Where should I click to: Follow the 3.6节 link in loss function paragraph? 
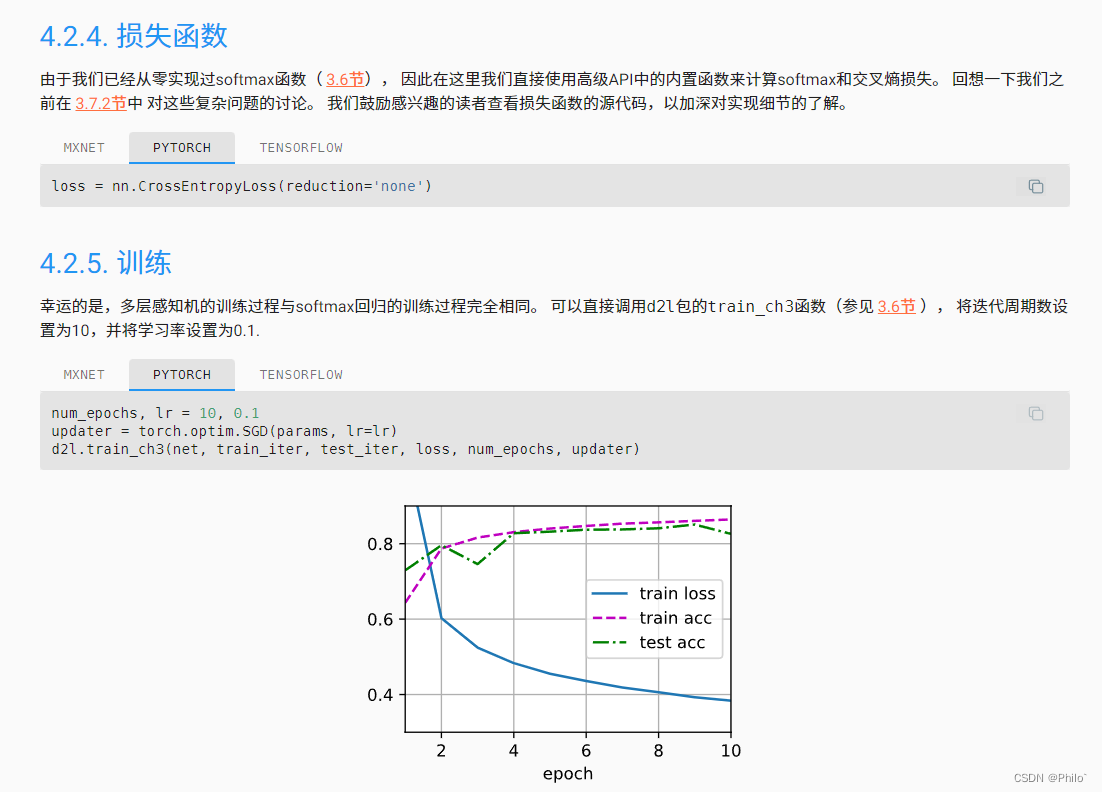pos(345,79)
